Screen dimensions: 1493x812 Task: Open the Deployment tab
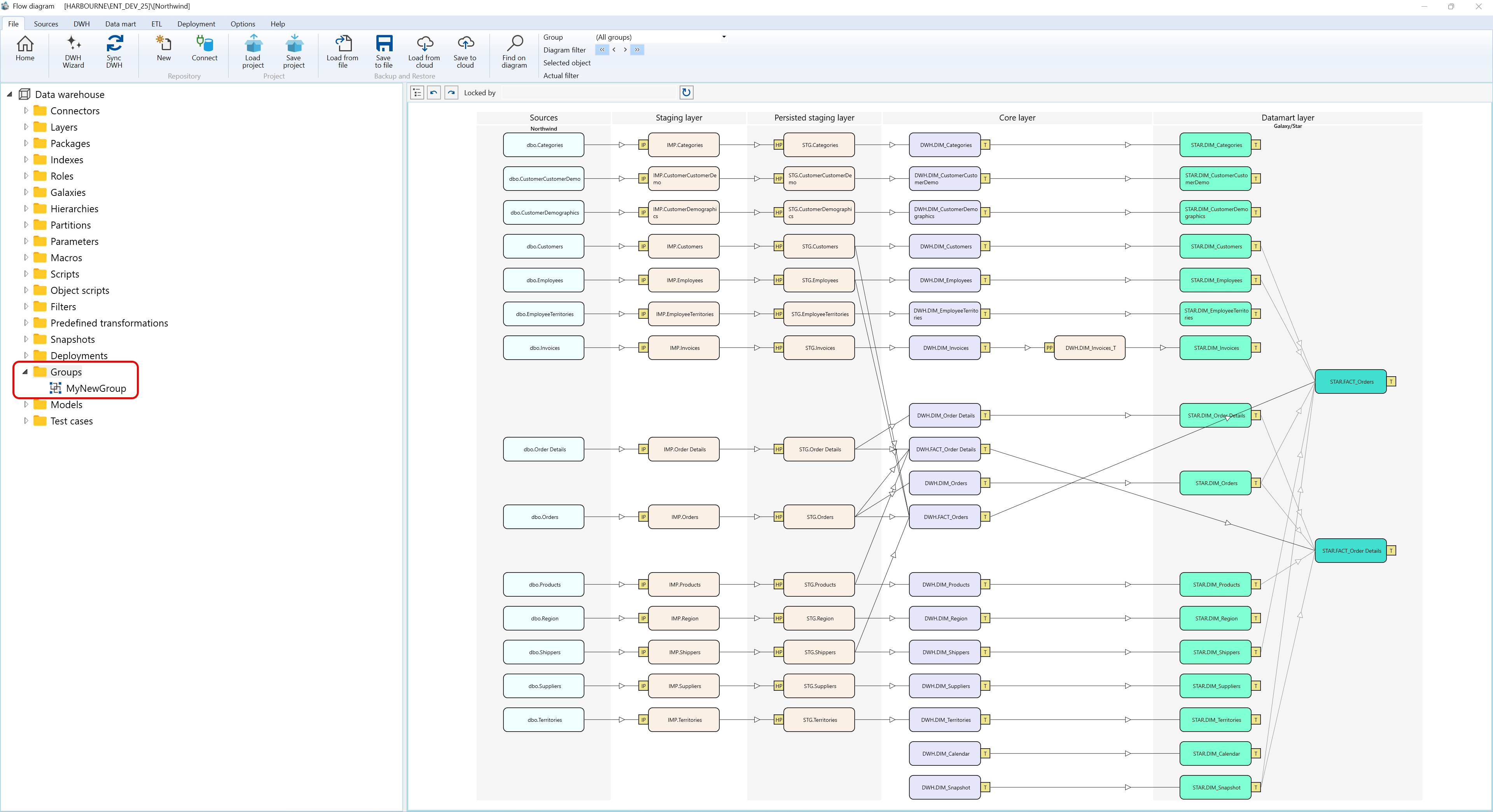coord(196,24)
